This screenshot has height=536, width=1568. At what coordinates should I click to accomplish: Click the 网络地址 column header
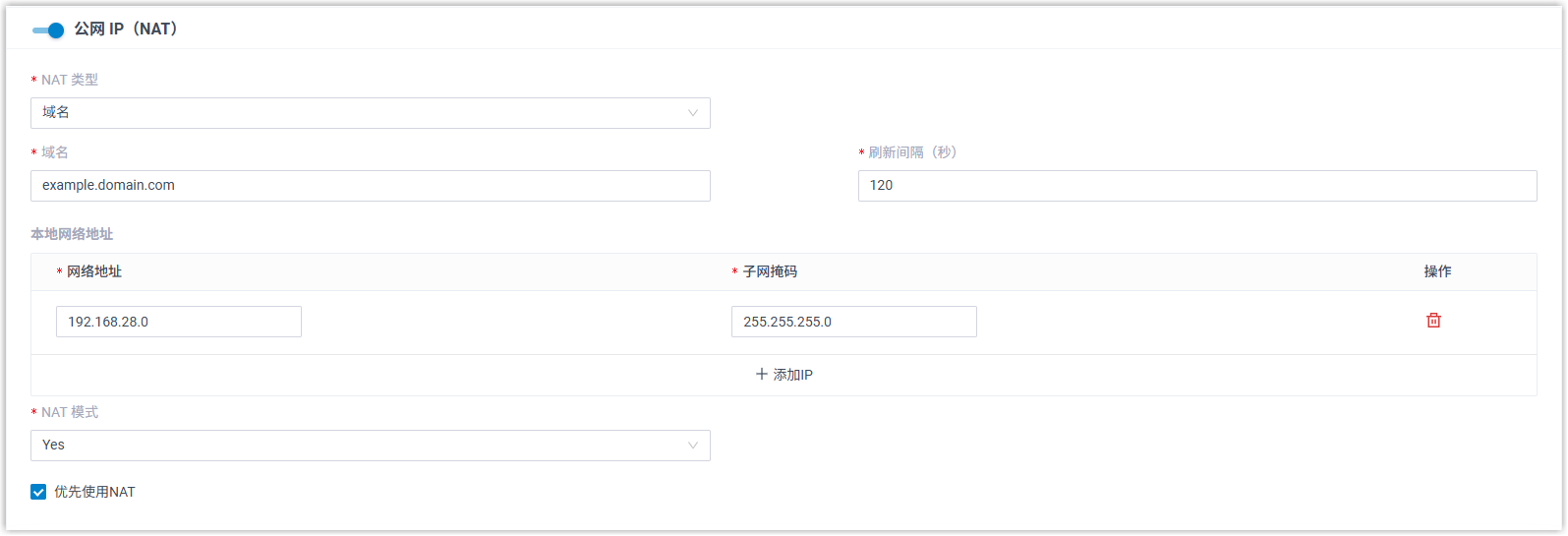tap(94, 271)
